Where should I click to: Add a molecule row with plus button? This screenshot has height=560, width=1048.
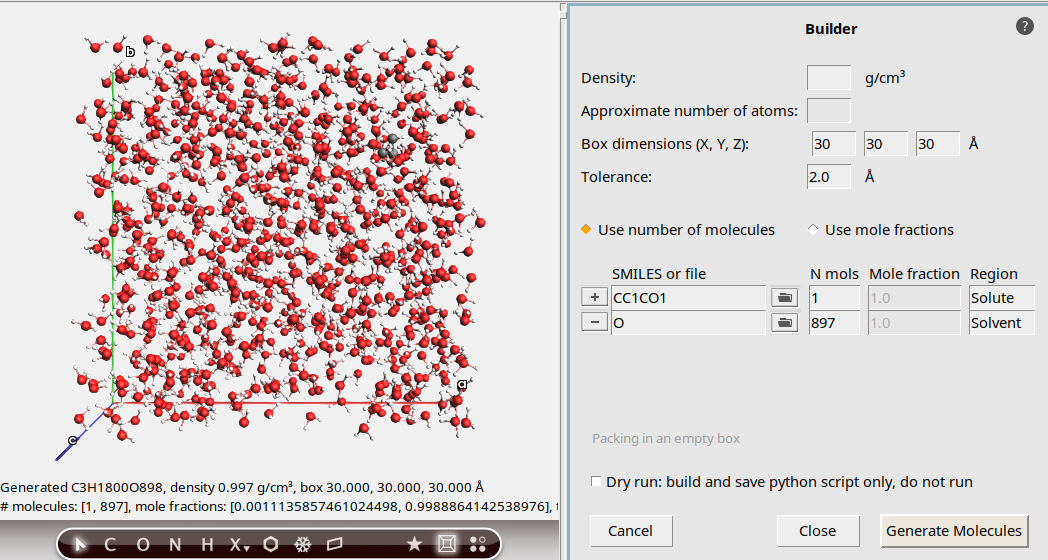point(595,297)
